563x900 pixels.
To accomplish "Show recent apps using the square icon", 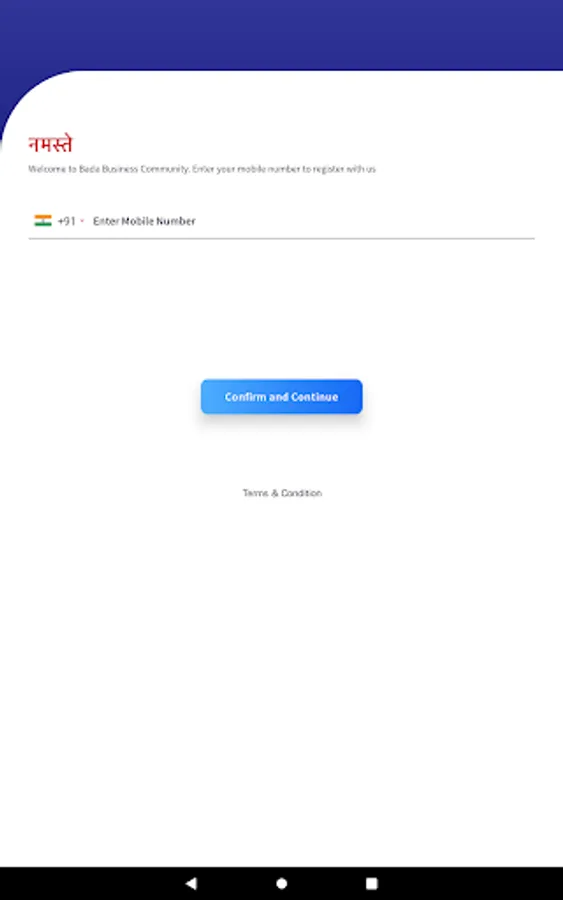I will point(372,883).
